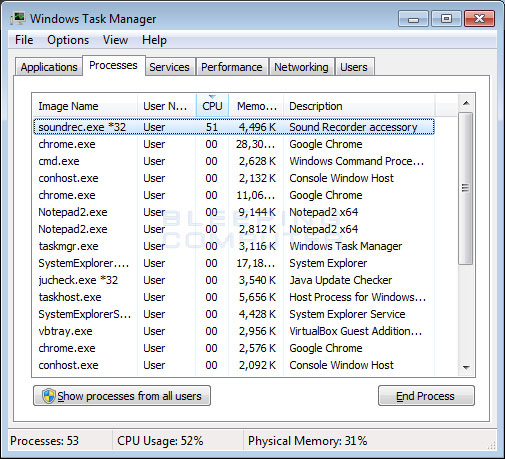The width and height of the screenshot is (505, 459).
Task: Click the Processes: 53 status bar entry
Action: (x=44, y=441)
